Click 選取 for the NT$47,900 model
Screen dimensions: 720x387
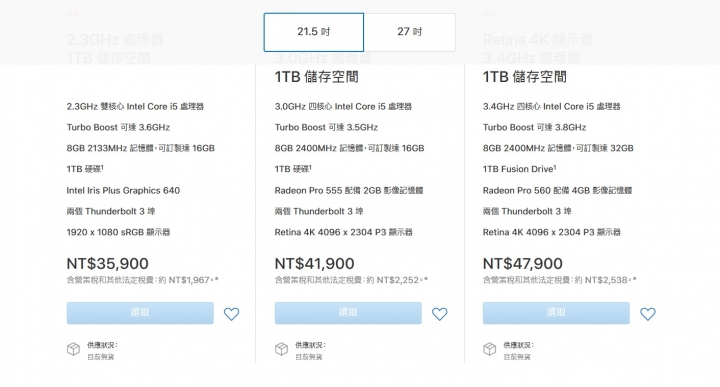556,313
